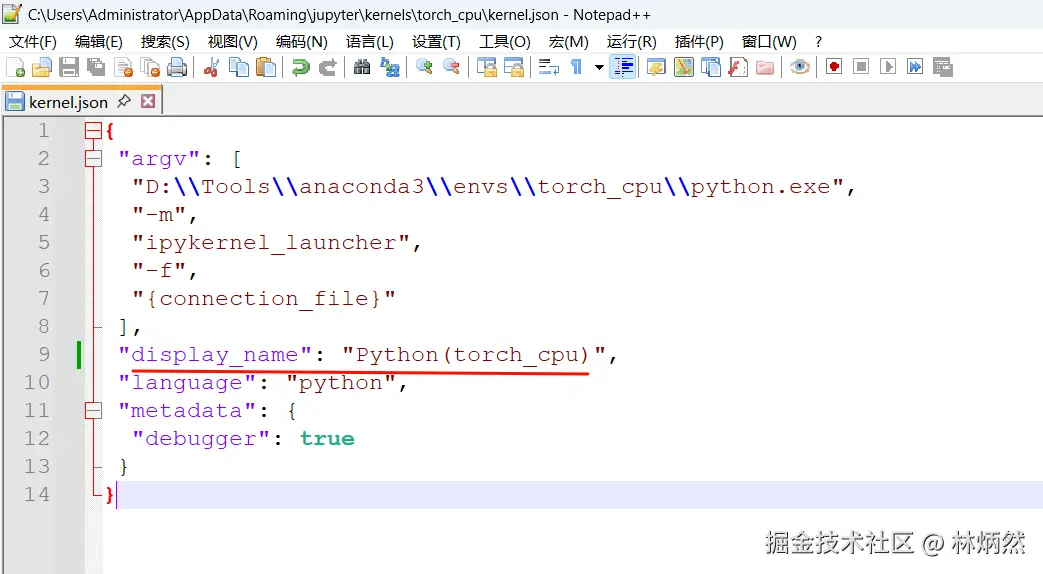The width and height of the screenshot is (1043, 574).
Task: Open Find with the binoculars icon
Action: [x=362, y=67]
